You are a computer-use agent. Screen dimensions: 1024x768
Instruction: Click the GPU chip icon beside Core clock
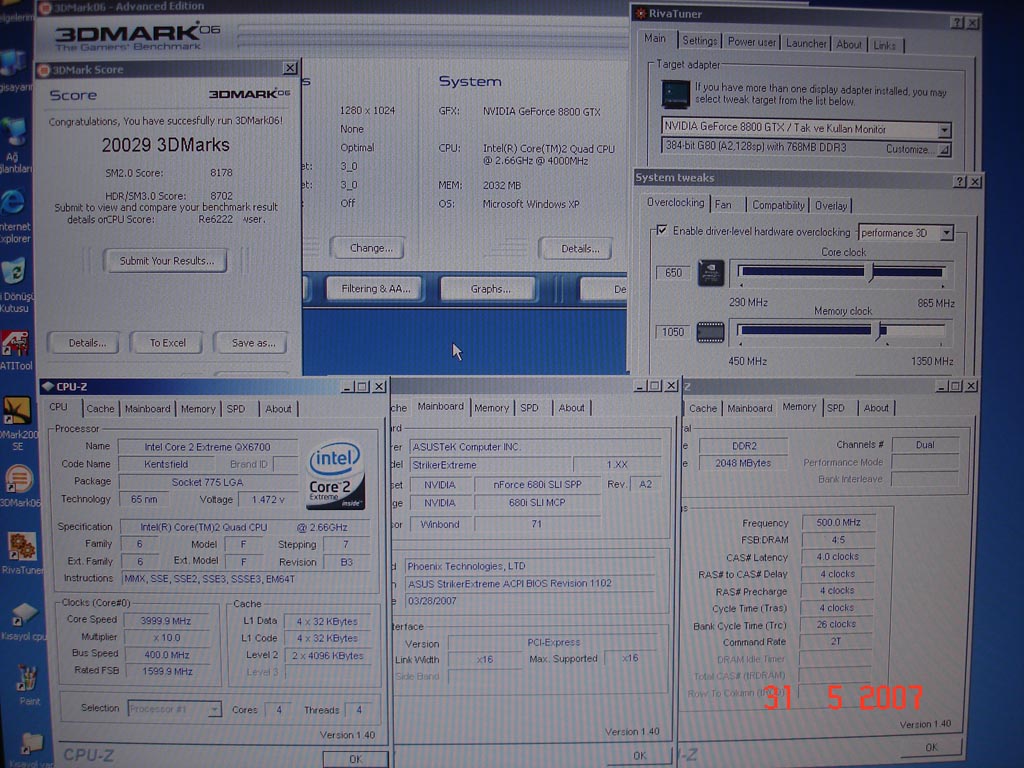(x=710, y=272)
